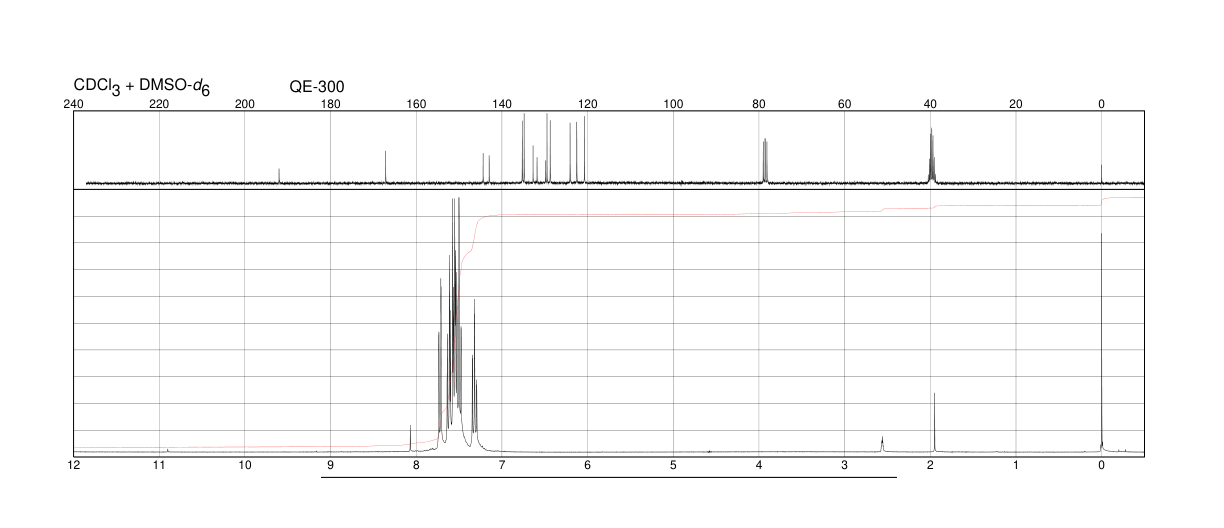
Task: Select the 40 ppm carbon axis label
Action: [x=930, y=103]
